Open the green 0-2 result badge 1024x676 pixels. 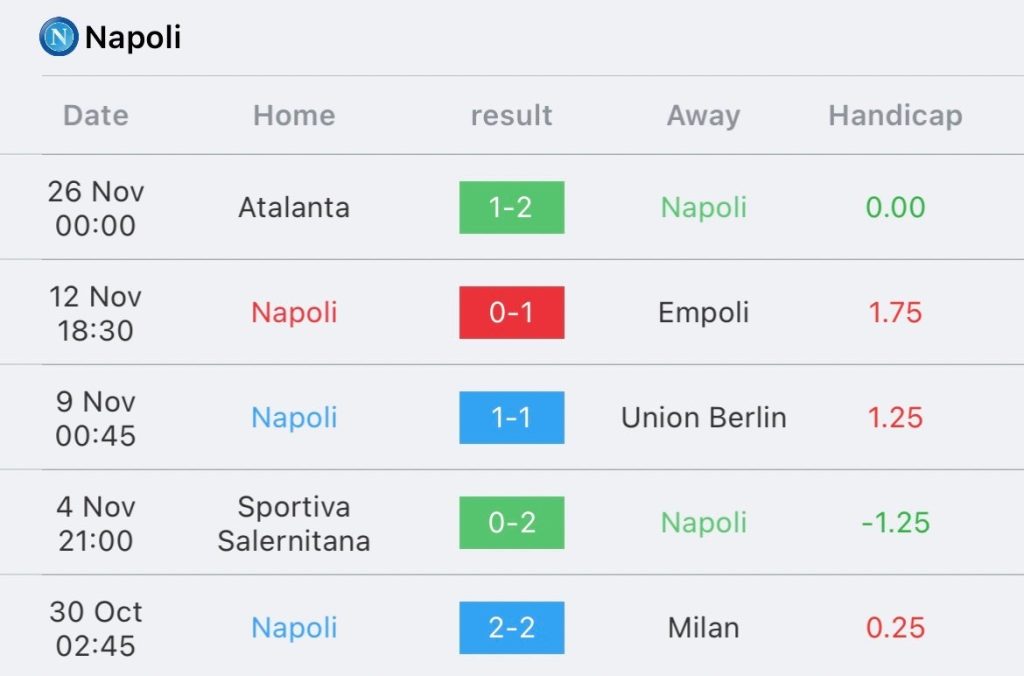click(x=511, y=523)
